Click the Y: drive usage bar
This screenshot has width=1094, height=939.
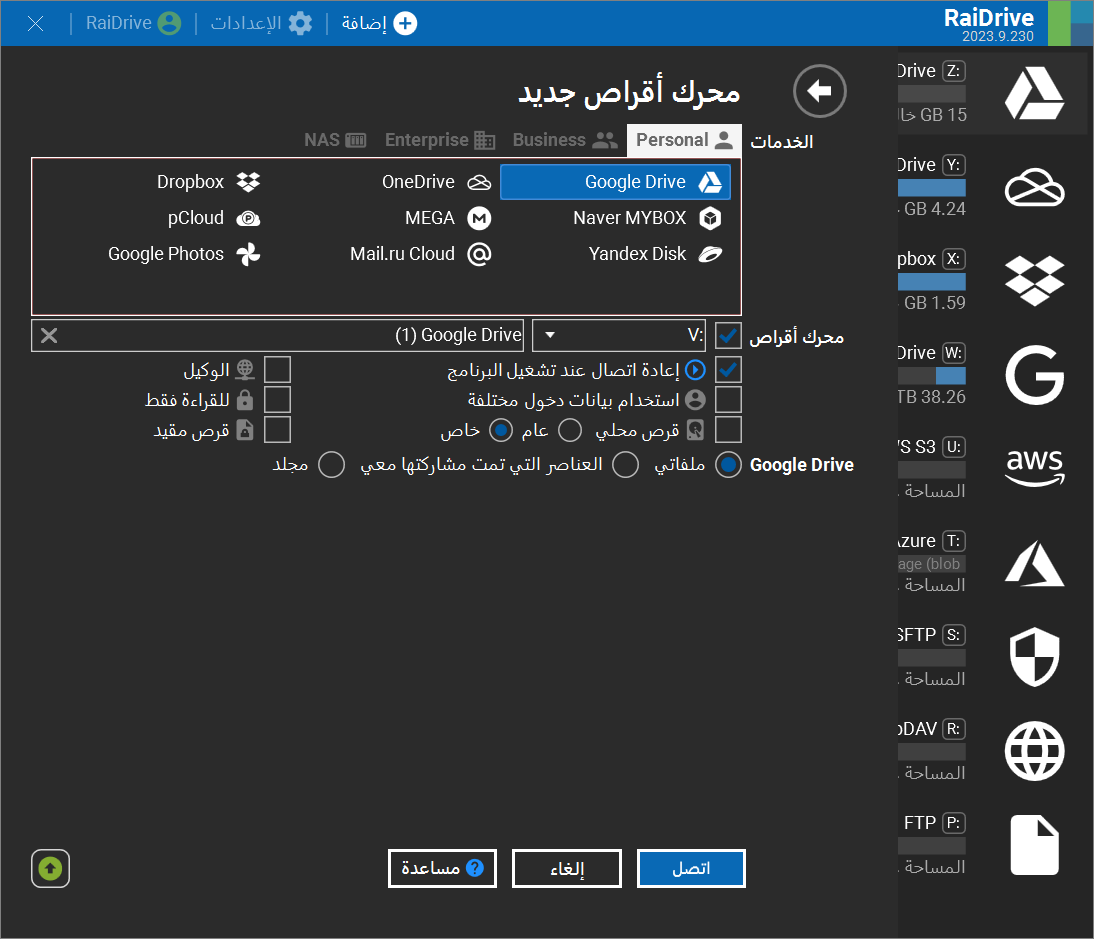[931, 188]
